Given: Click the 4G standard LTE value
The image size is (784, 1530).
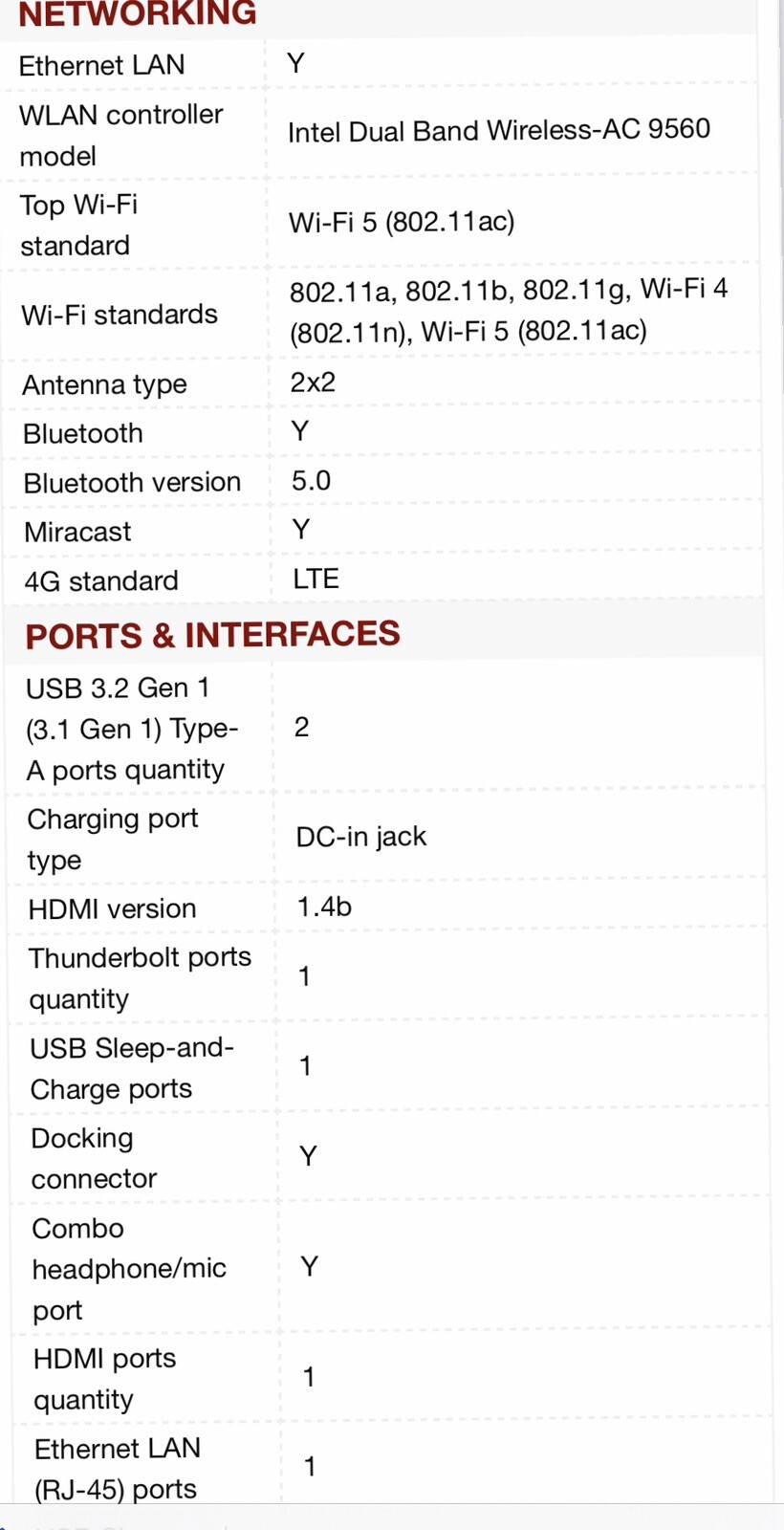Looking at the screenshot, I should point(316,579).
